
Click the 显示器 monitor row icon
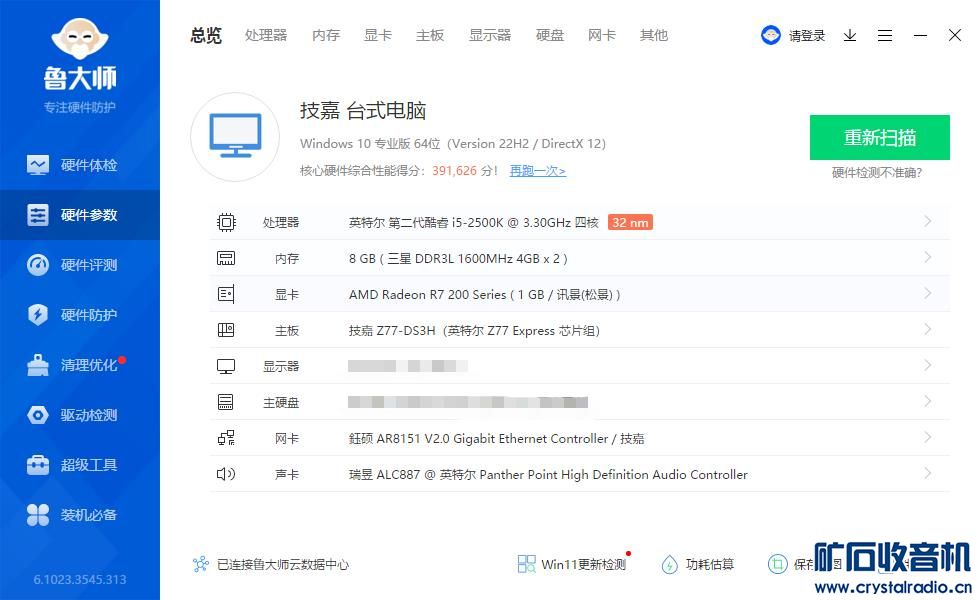(x=226, y=366)
